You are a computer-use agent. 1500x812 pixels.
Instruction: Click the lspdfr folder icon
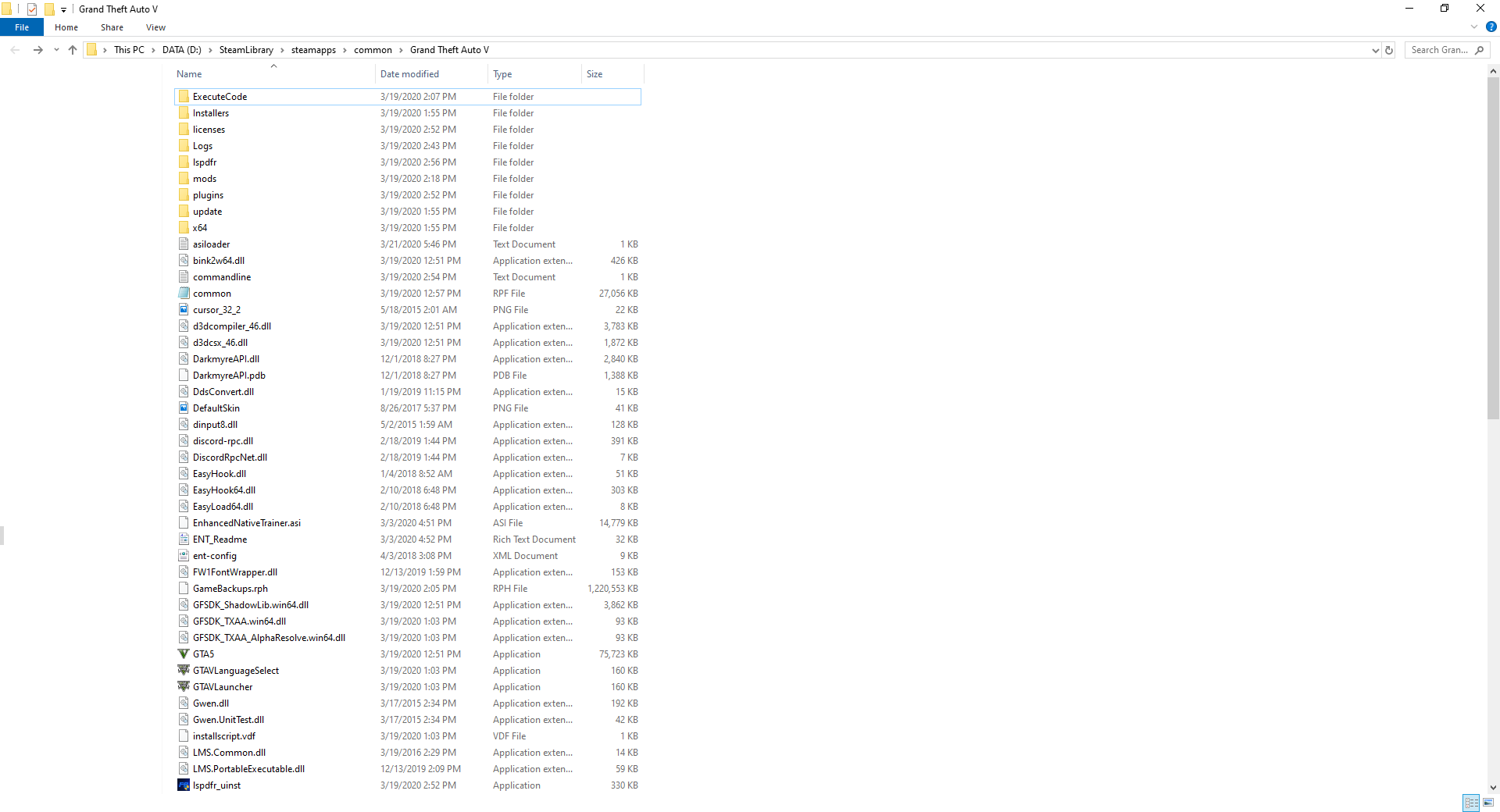(x=184, y=162)
